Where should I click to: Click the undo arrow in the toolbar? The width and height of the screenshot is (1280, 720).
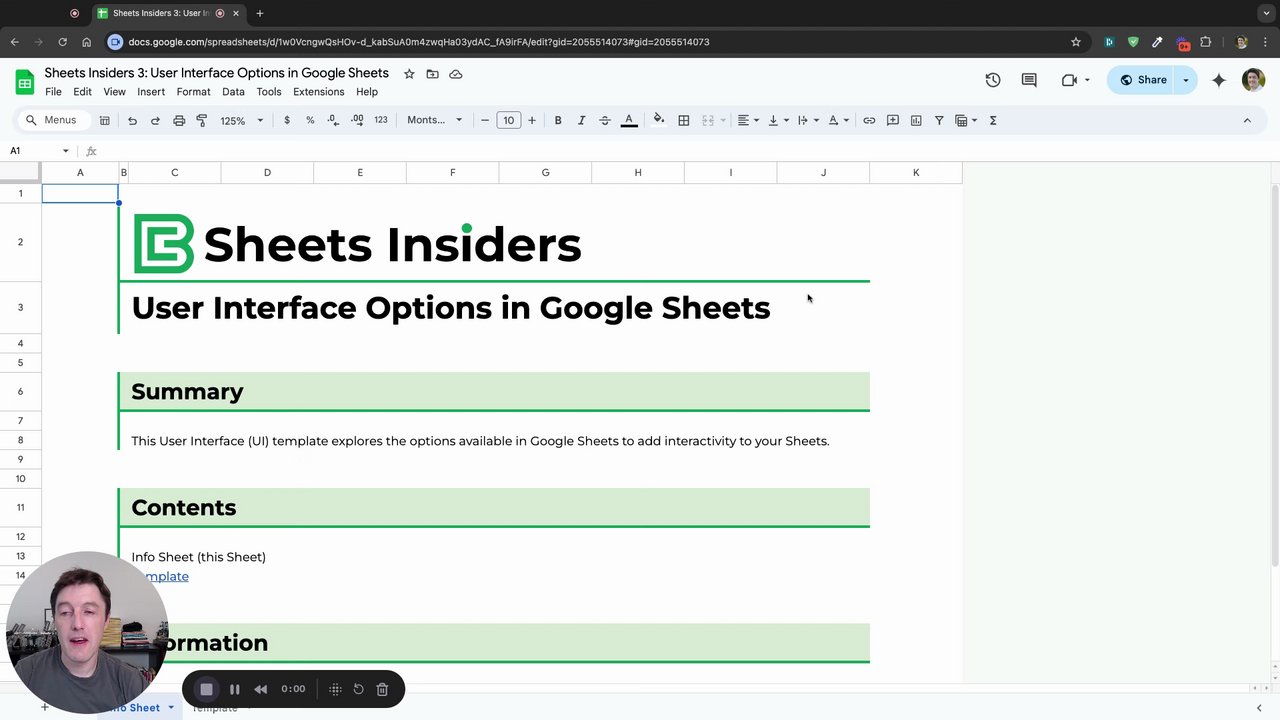(x=132, y=120)
